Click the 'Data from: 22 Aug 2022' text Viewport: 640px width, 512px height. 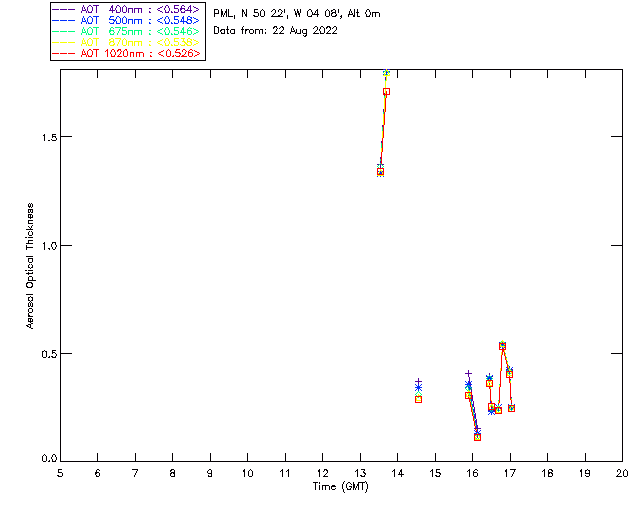tap(275, 31)
